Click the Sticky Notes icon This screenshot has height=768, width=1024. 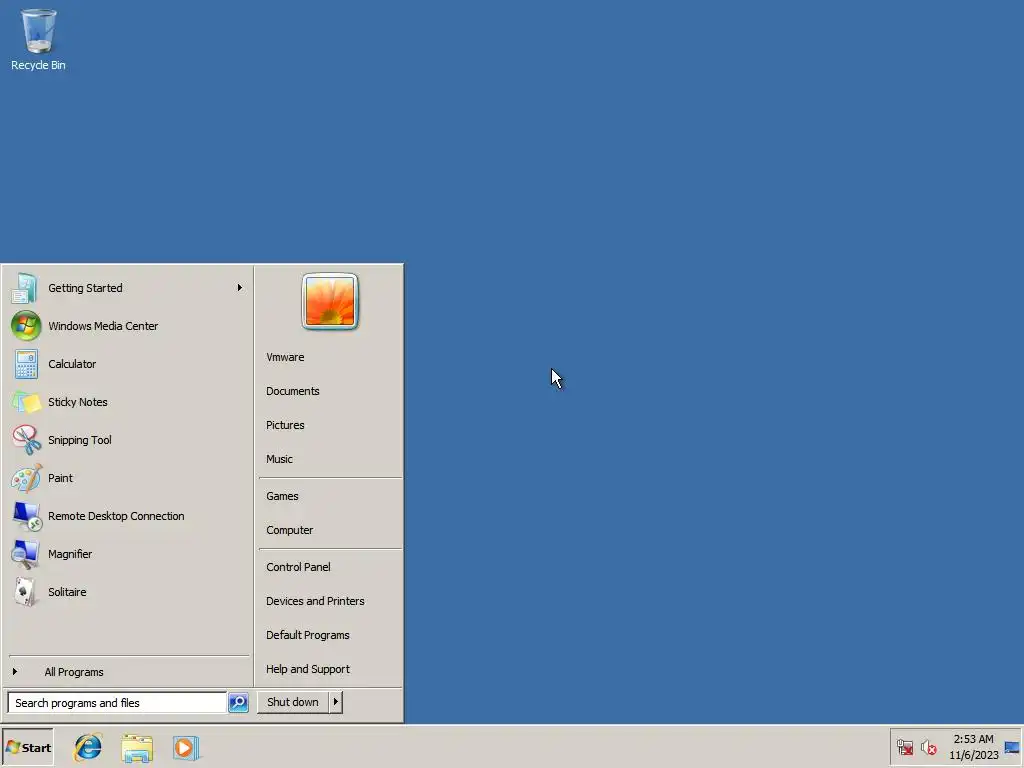25,402
